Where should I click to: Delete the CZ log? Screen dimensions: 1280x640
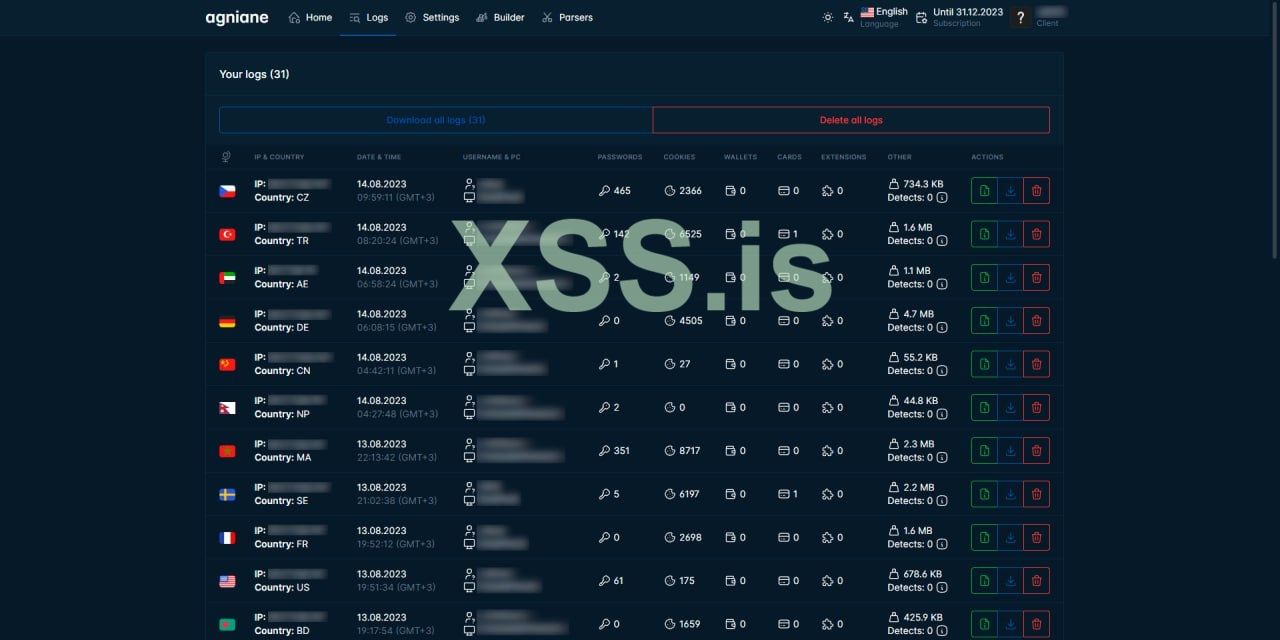tap(1036, 191)
